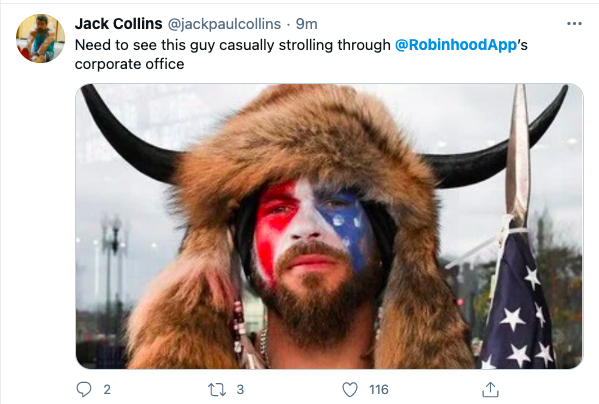Open the 9m timestamp permalink
Image resolution: width=599 pixels, height=404 pixels.
[x=307, y=24]
